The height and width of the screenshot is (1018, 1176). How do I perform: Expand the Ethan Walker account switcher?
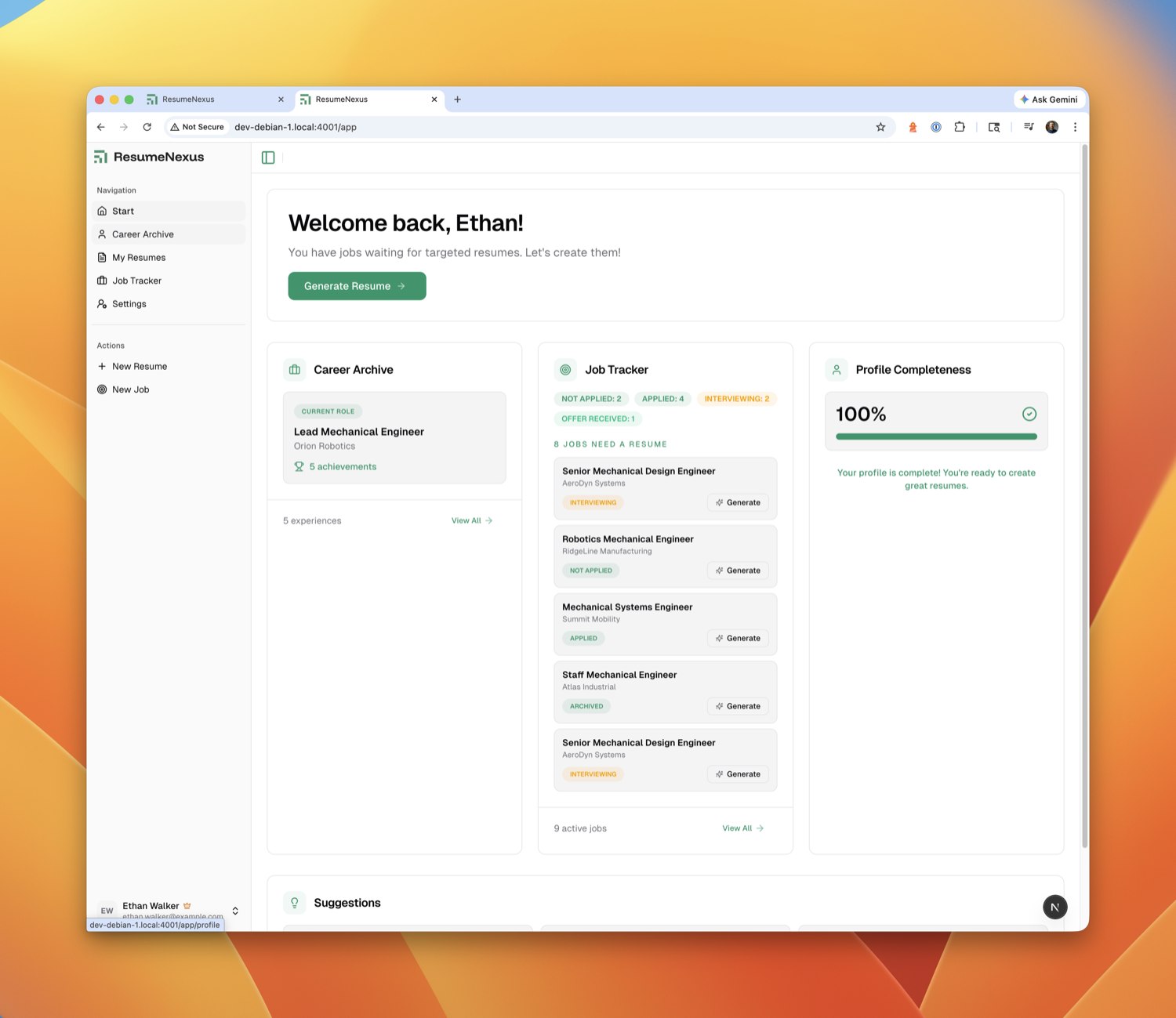(235, 911)
